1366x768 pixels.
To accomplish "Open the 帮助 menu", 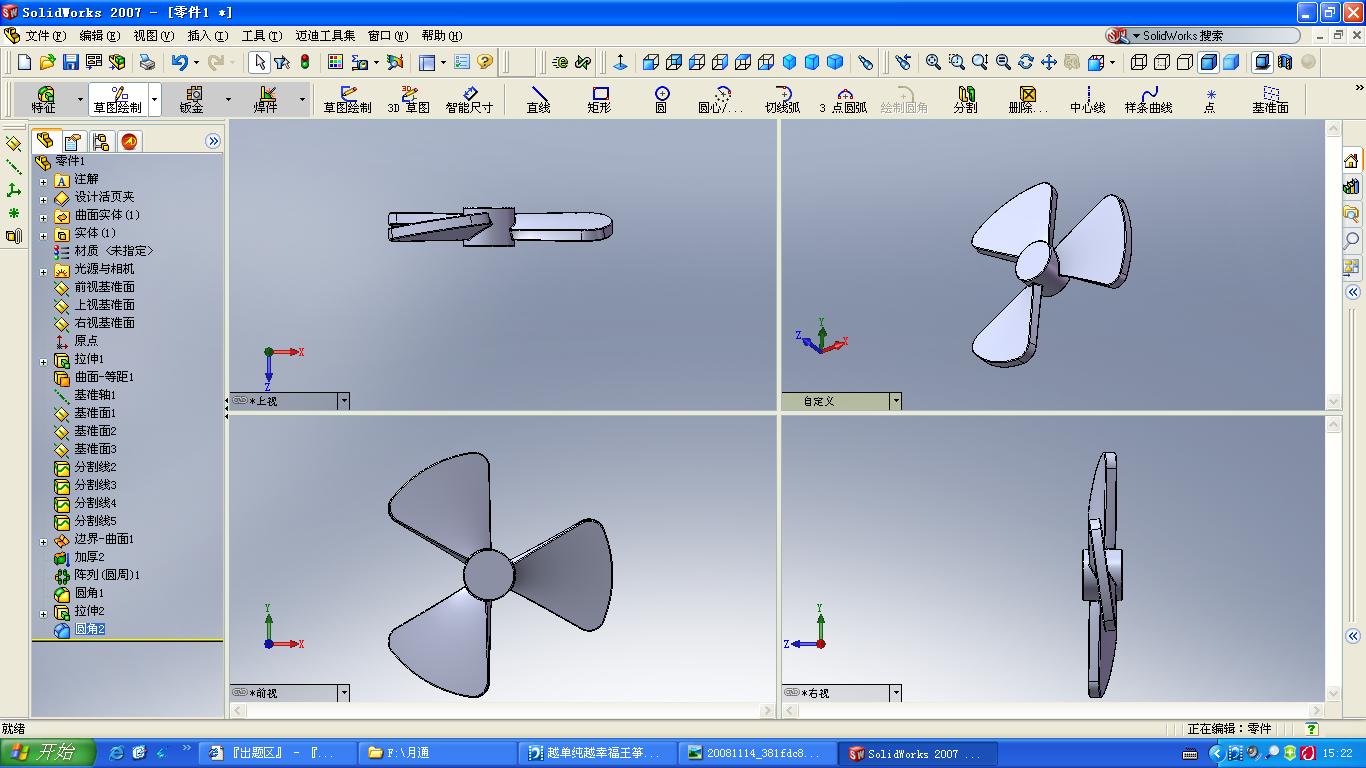I will pyautogui.click(x=441, y=35).
